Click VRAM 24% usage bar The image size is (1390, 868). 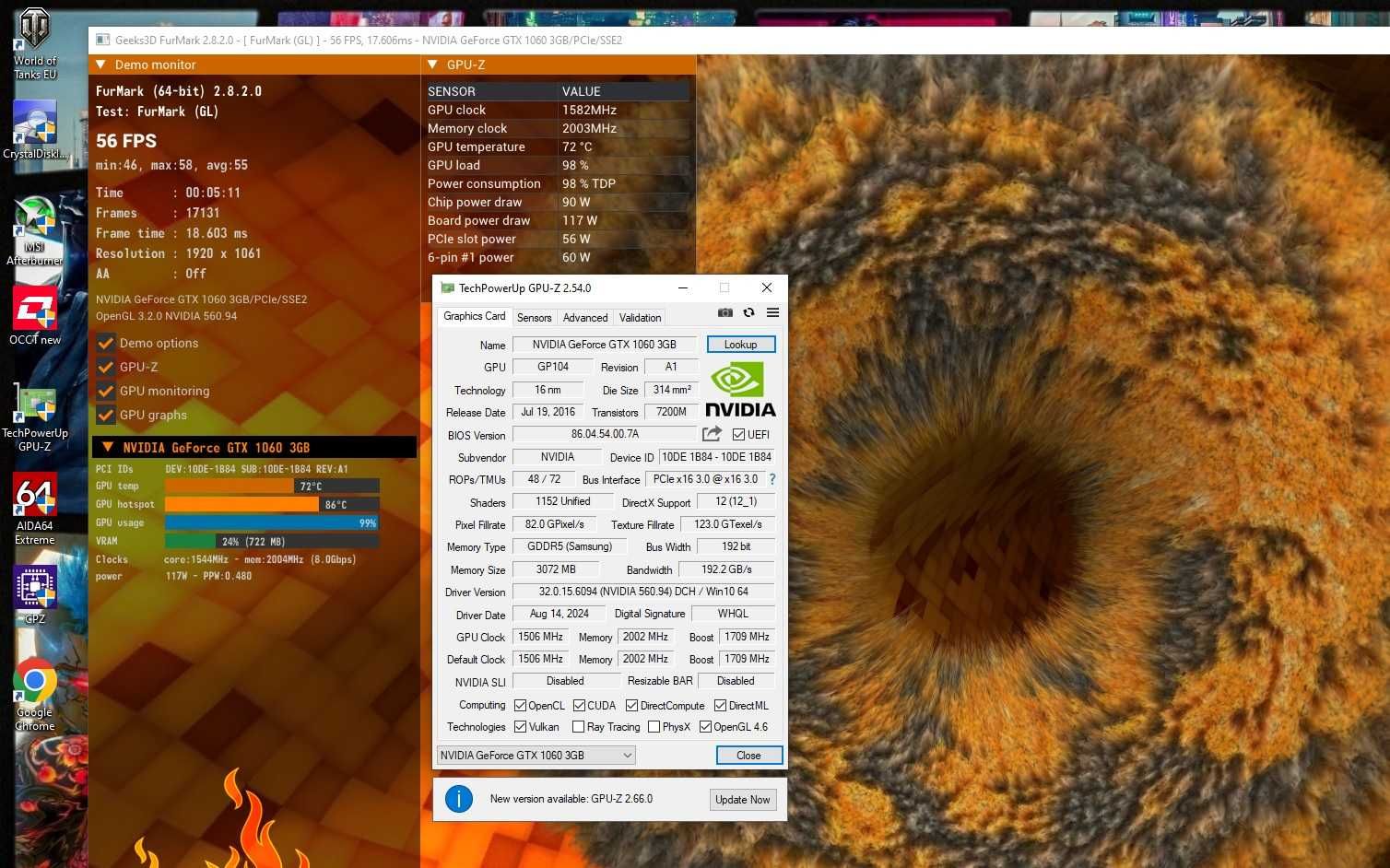tap(272, 541)
